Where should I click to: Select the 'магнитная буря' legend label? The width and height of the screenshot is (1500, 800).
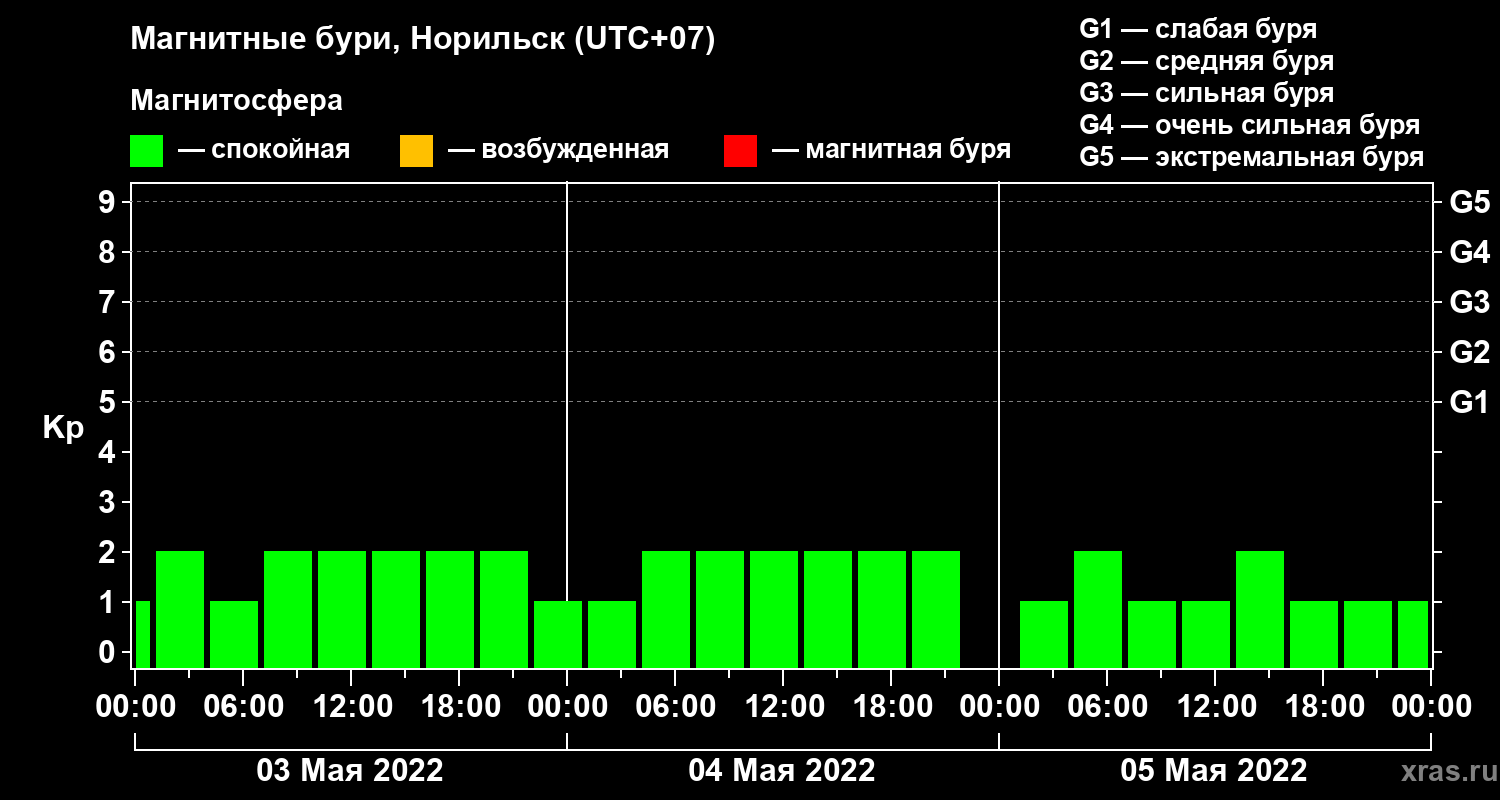(x=908, y=150)
